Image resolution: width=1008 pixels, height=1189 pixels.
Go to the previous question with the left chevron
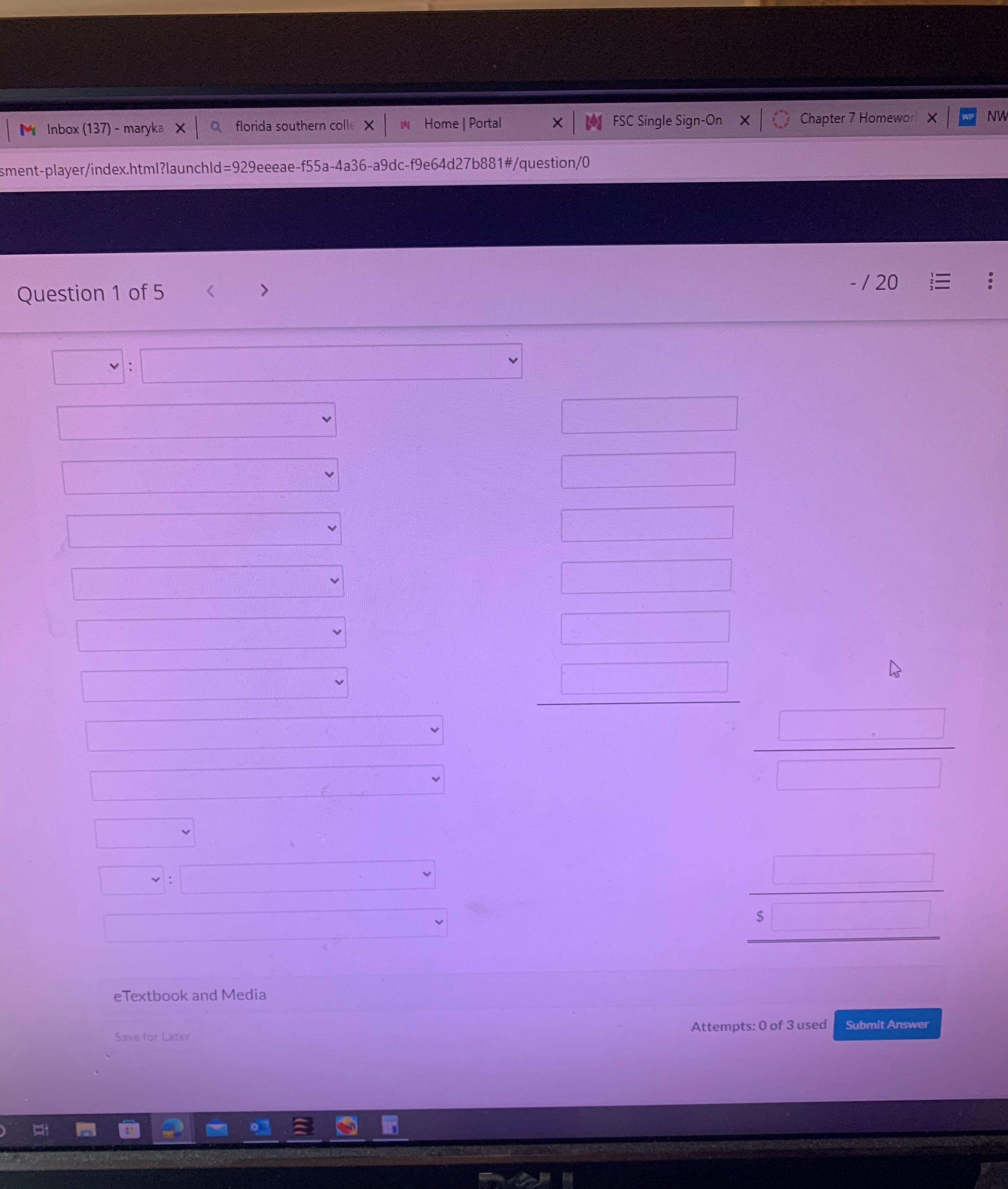coord(210,291)
